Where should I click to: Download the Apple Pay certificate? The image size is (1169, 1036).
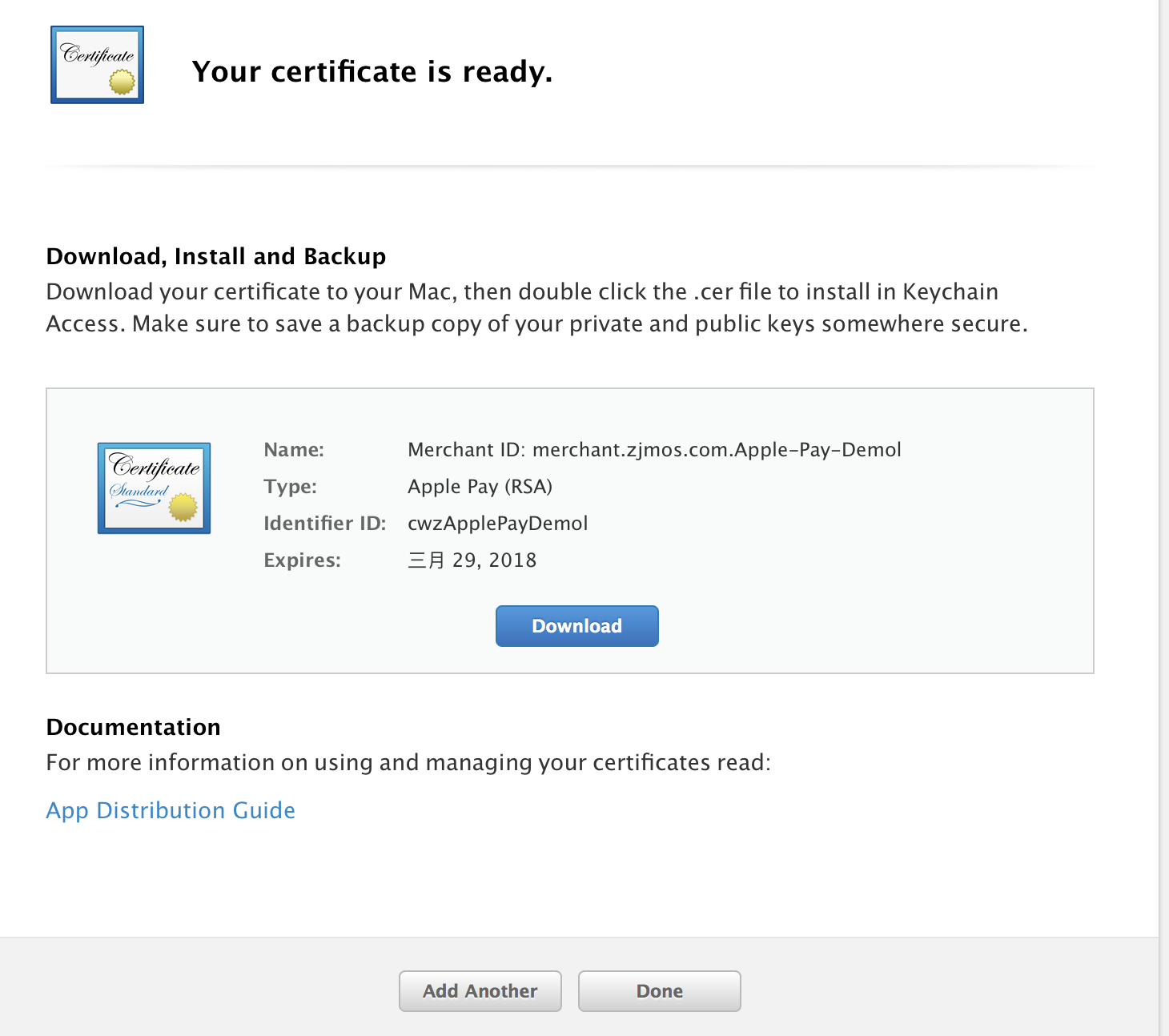coord(576,626)
